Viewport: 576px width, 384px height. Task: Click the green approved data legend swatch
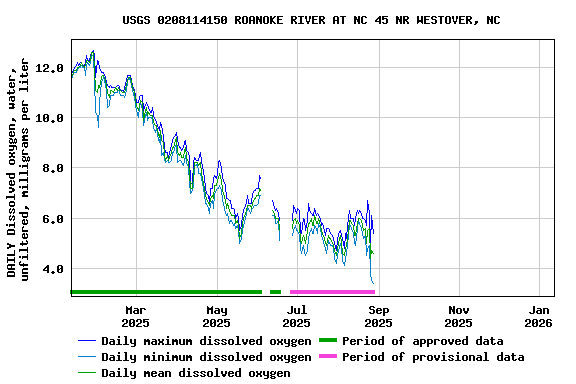328,340
